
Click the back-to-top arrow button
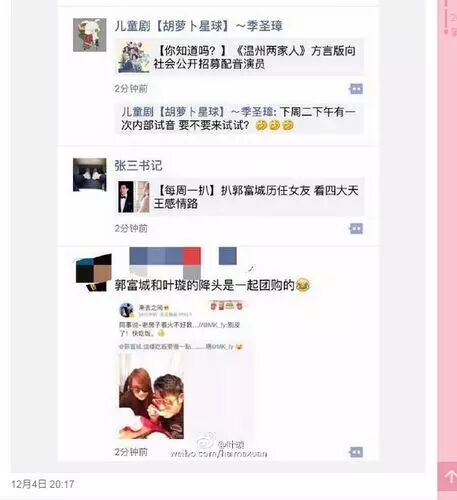click(448, 476)
